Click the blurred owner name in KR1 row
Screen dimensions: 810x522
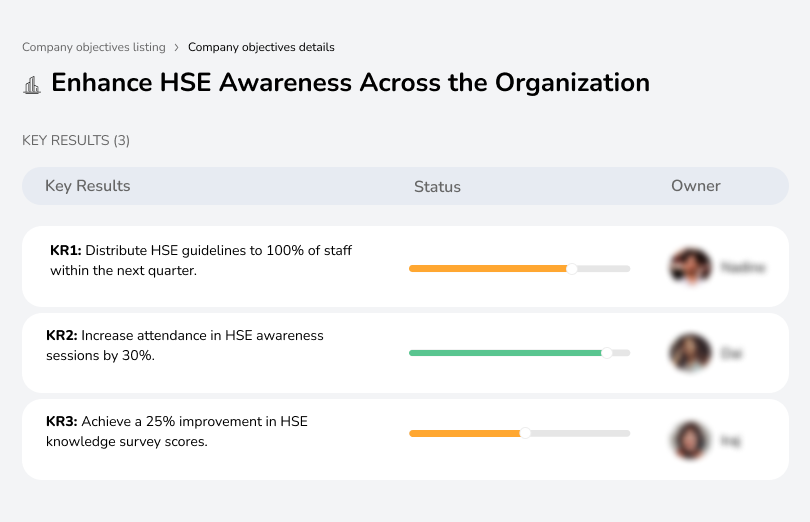pos(743,267)
